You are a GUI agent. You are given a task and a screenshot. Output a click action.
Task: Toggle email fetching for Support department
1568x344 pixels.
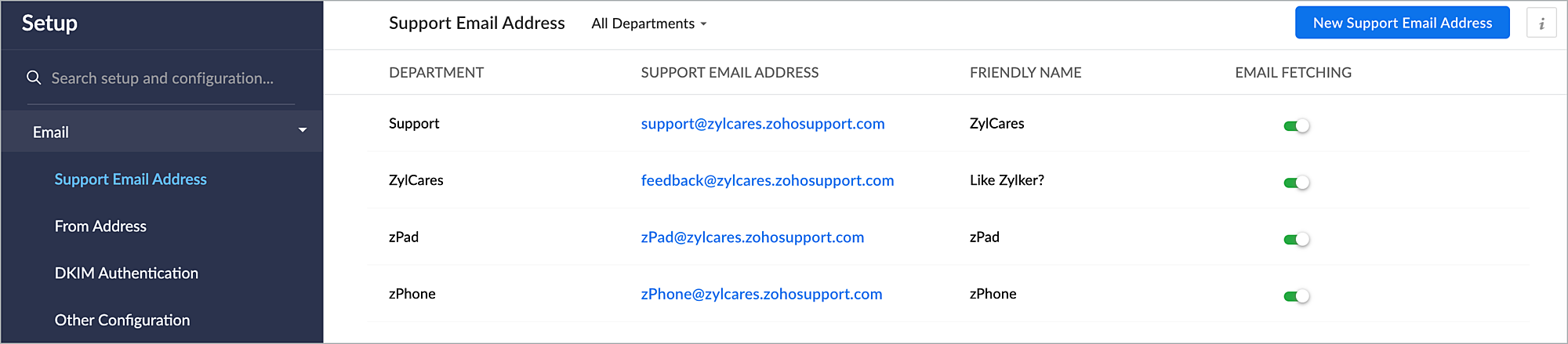1297,125
